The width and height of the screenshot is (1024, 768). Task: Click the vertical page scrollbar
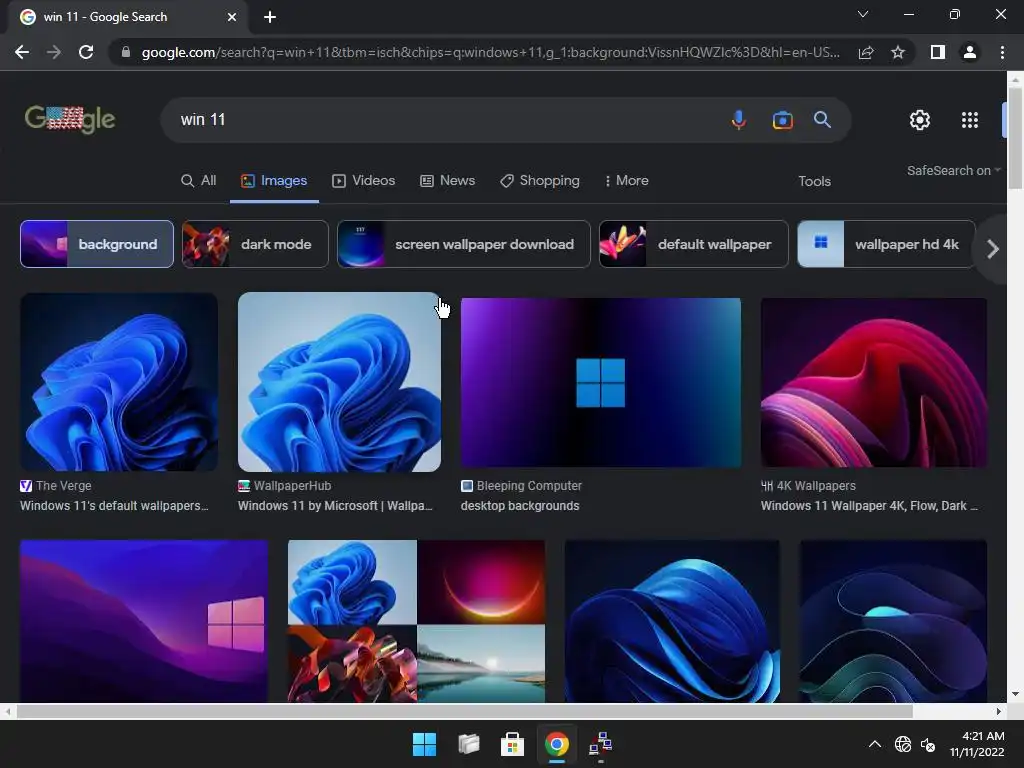click(1015, 137)
